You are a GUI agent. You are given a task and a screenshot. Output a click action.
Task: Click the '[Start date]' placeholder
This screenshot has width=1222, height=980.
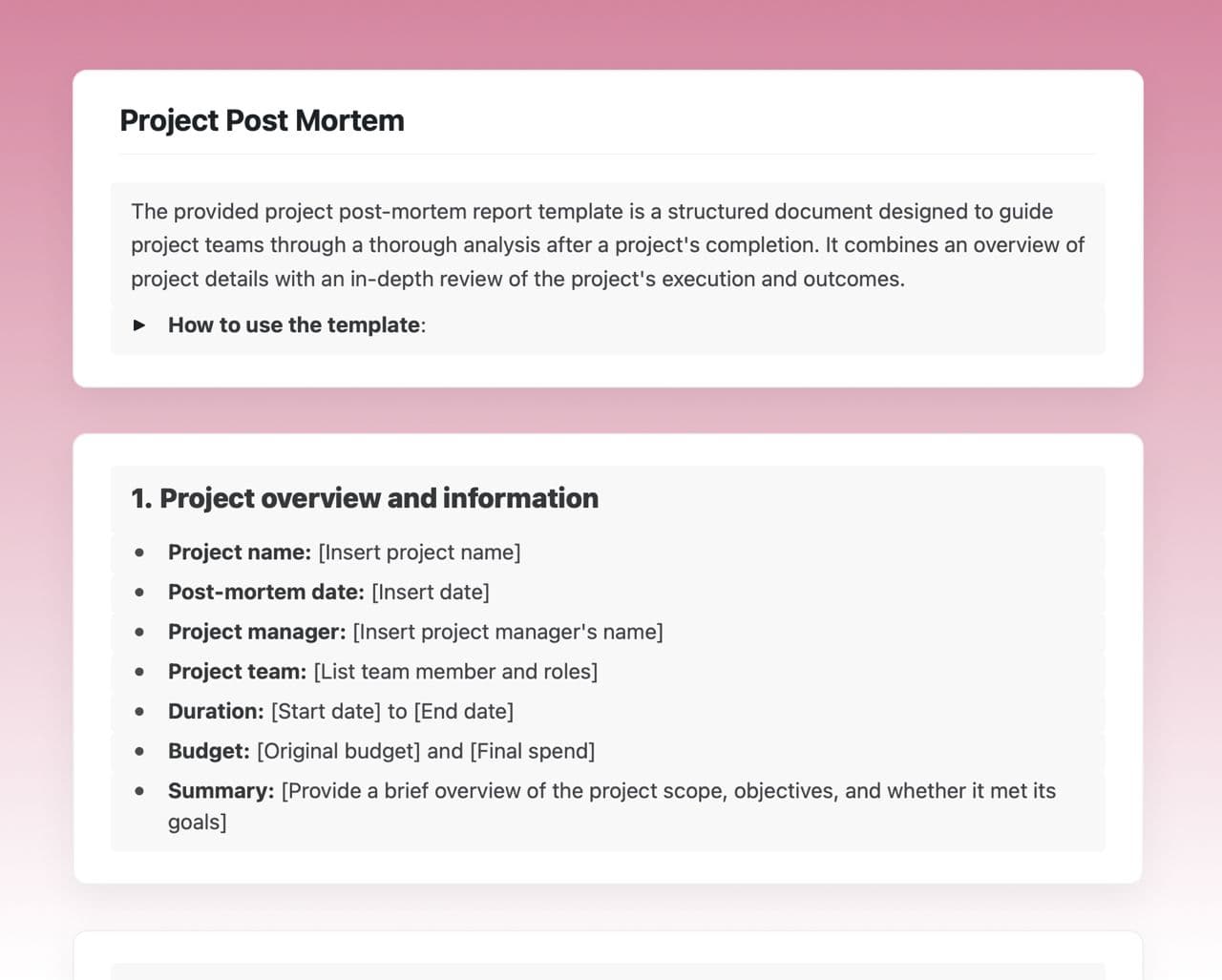coord(326,712)
